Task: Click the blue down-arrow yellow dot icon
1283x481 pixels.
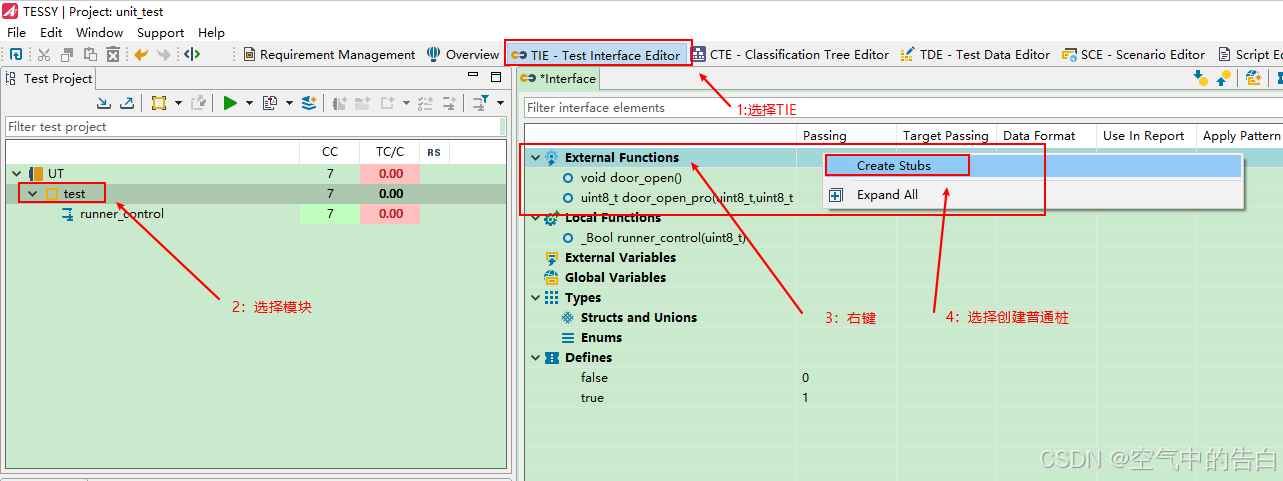Action: click(x=1200, y=78)
